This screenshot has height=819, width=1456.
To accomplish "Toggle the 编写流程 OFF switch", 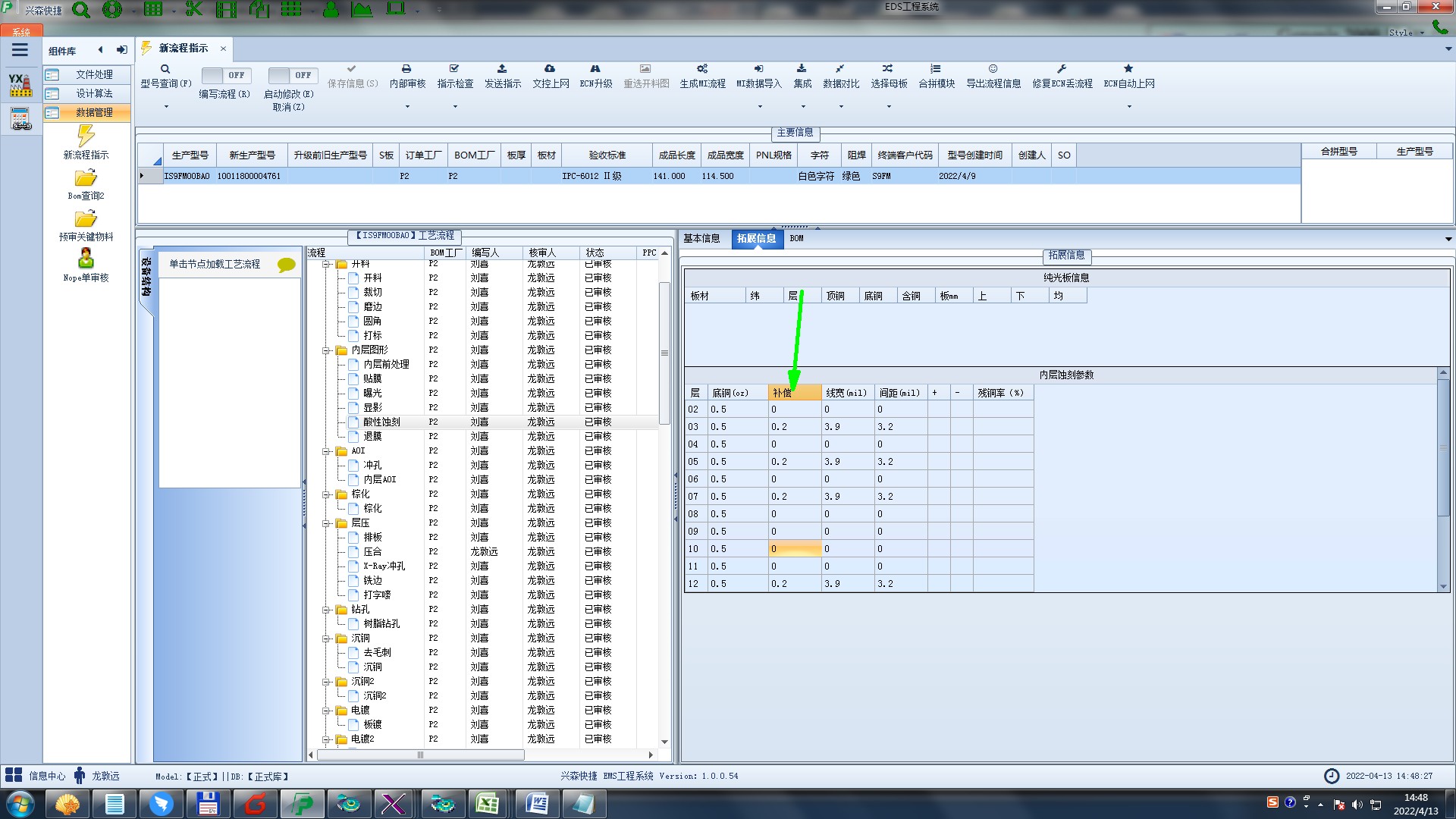I will click(225, 75).
